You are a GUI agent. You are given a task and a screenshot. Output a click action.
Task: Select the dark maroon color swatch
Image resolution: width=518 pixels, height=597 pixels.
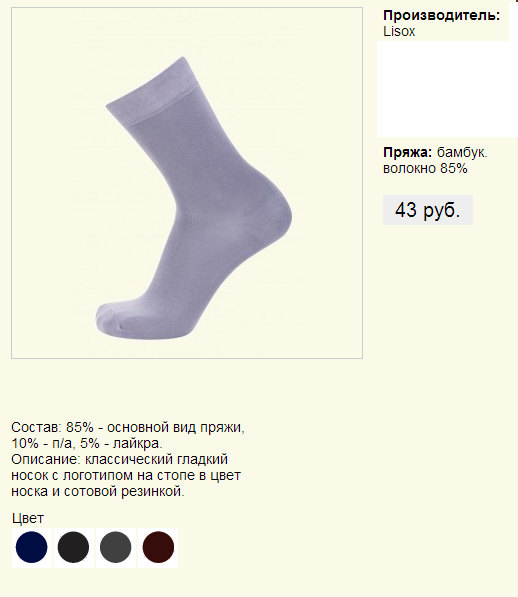pyautogui.click(x=158, y=548)
